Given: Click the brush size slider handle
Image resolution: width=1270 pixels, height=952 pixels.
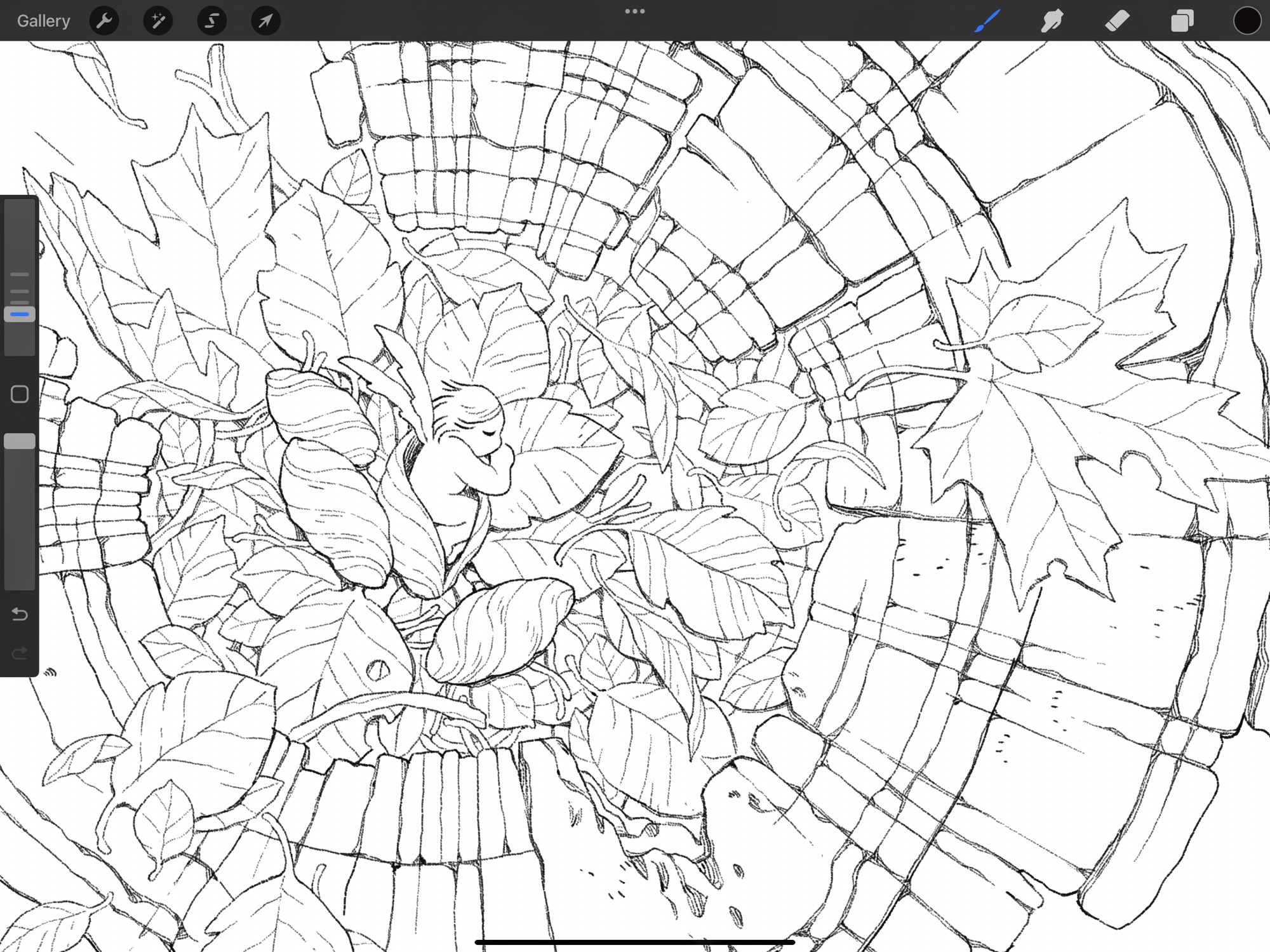Looking at the screenshot, I should point(20,314).
